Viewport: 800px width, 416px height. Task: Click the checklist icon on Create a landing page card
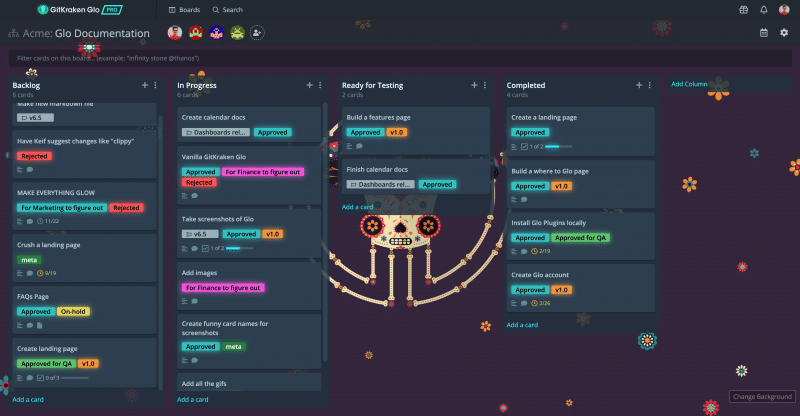pos(524,146)
